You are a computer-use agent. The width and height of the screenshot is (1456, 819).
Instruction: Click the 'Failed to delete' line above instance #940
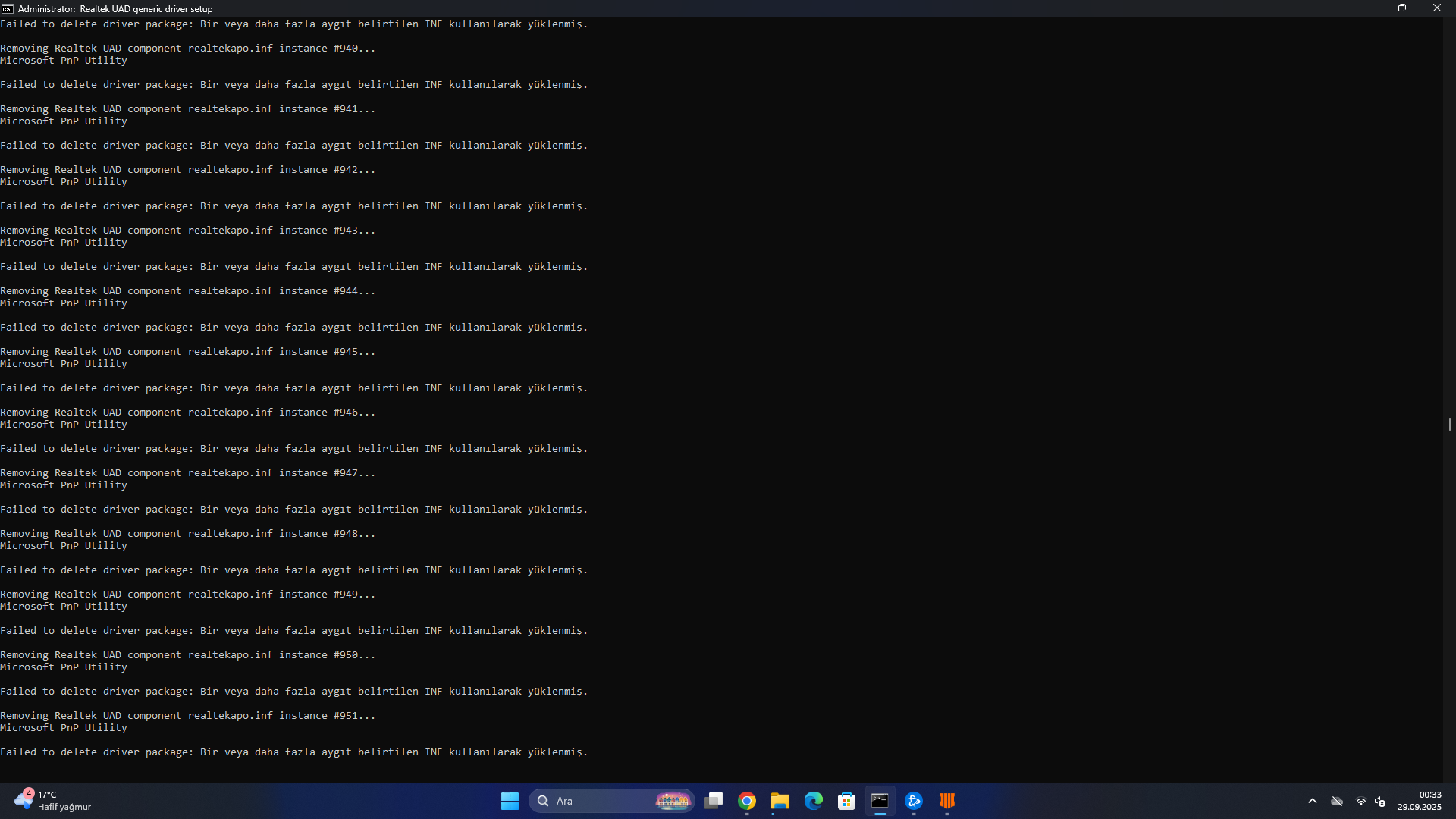pyautogui.click(x=294, y=24)
